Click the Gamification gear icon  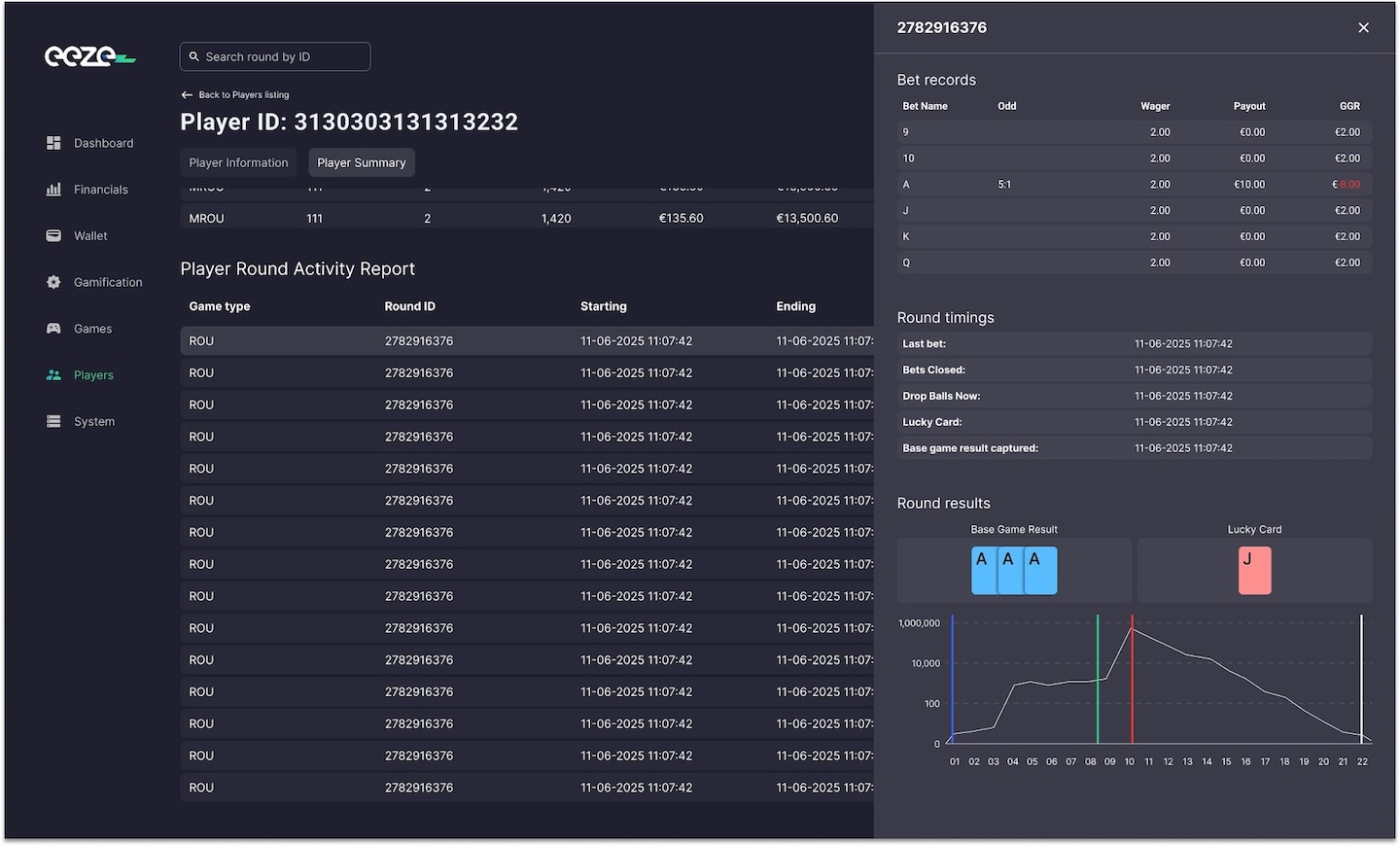pos(53,282)
